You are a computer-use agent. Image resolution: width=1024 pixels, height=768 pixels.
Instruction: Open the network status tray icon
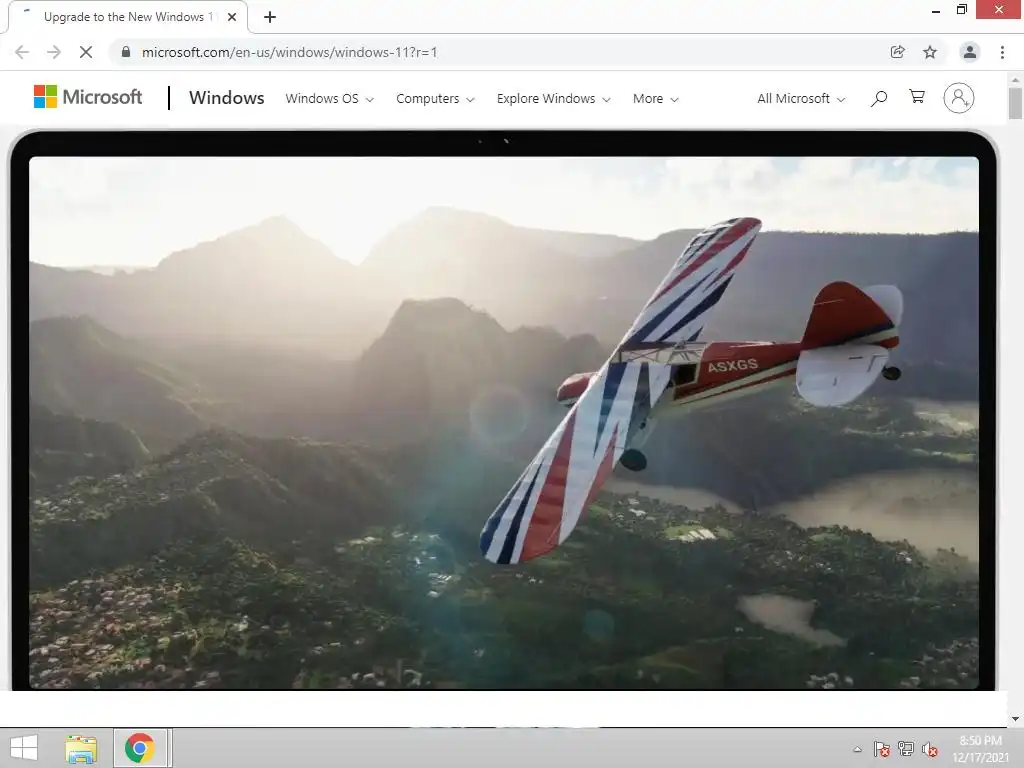[906, 749]
